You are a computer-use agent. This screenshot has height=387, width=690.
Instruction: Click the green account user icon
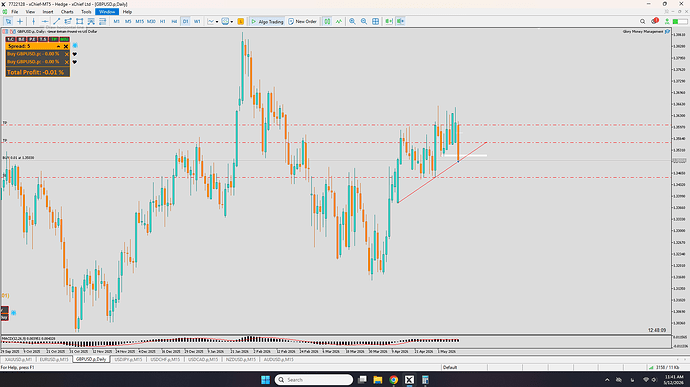(x=667, y=21)
